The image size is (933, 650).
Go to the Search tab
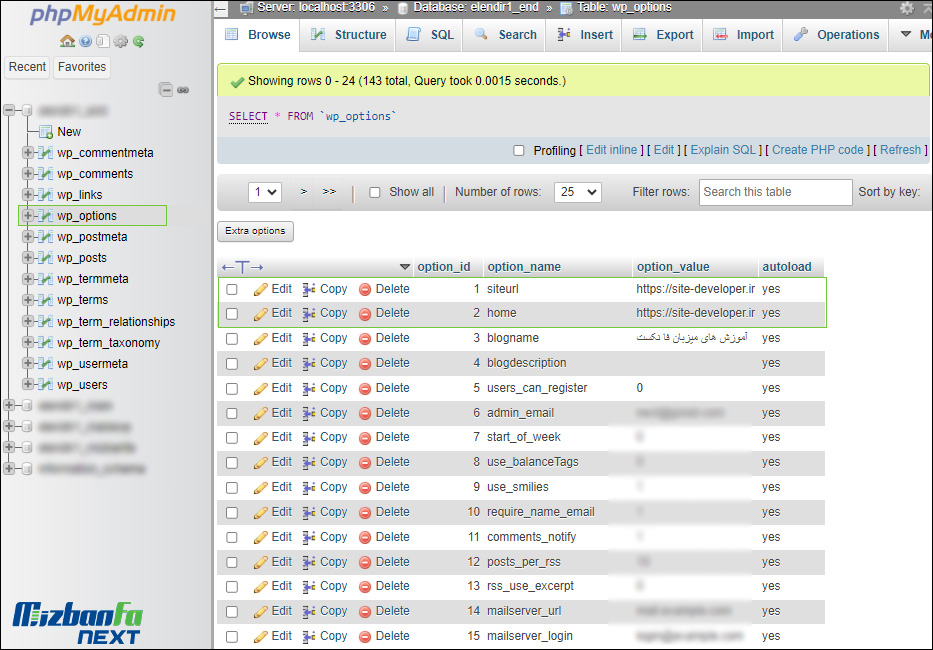504,35
